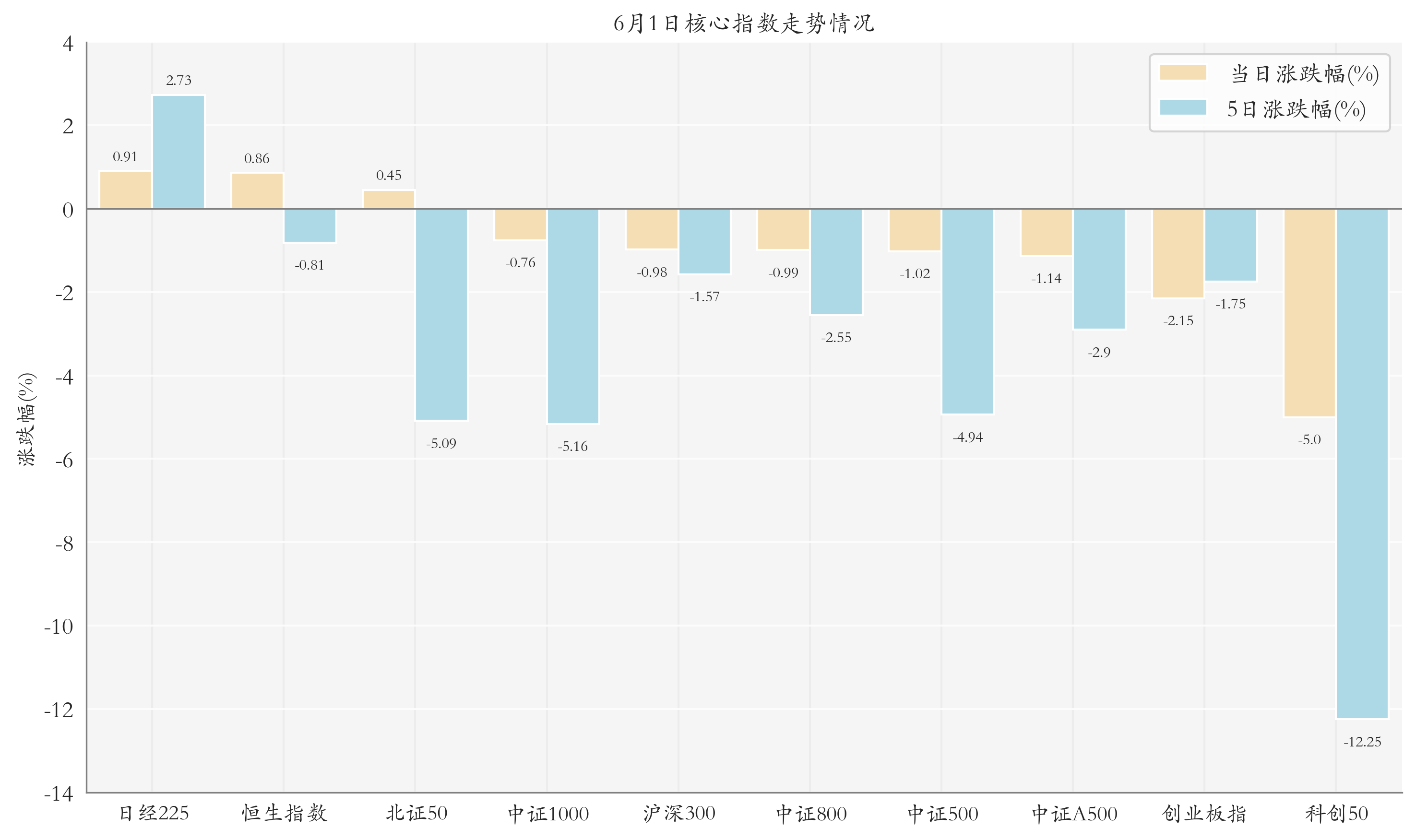1416x840 pixels.
Task: Click the data label 0.45
Action: point(389,176)
